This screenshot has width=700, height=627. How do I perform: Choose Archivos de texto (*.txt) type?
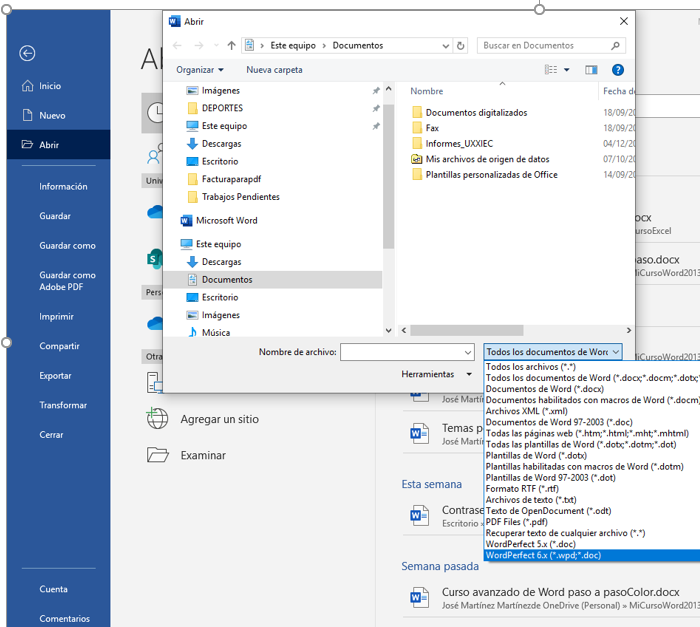(x=531, y=500)
